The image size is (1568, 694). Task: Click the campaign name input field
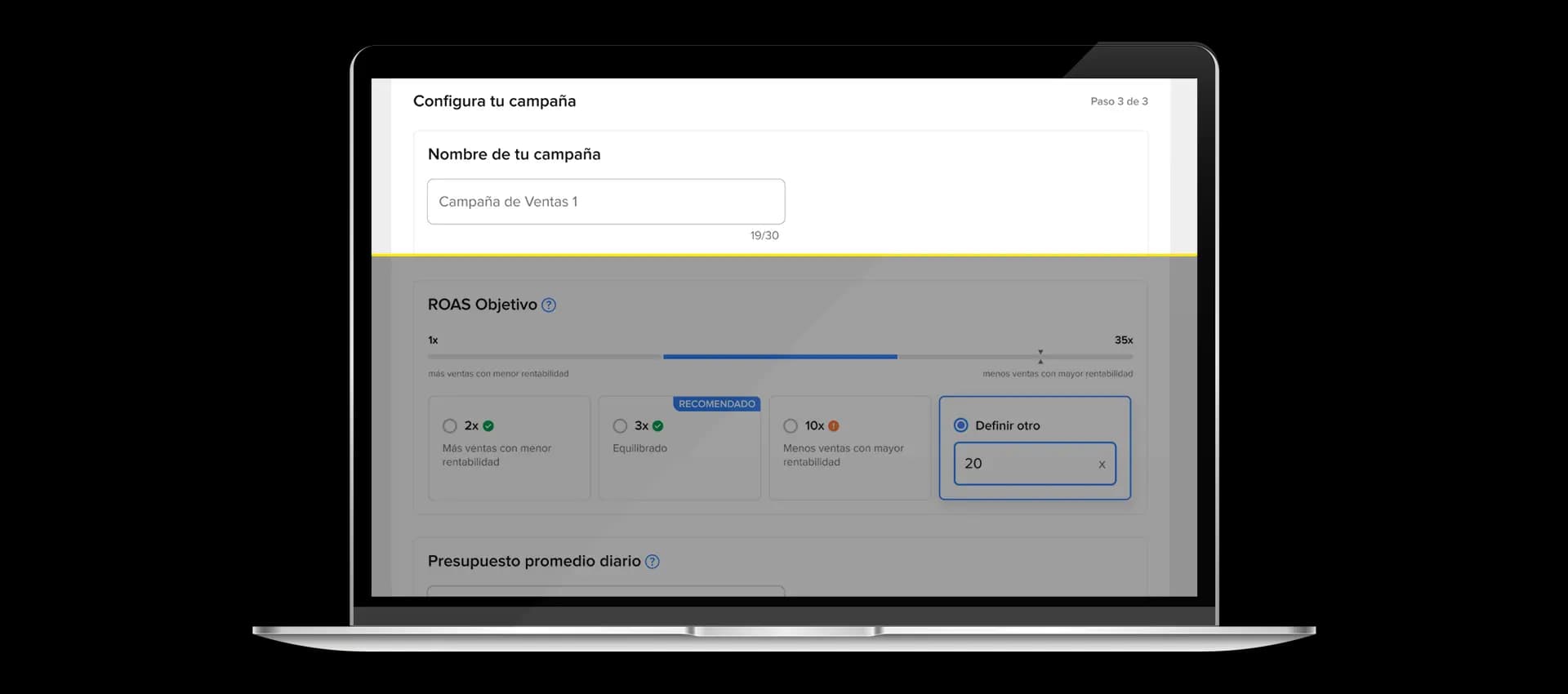click(606, 202)
